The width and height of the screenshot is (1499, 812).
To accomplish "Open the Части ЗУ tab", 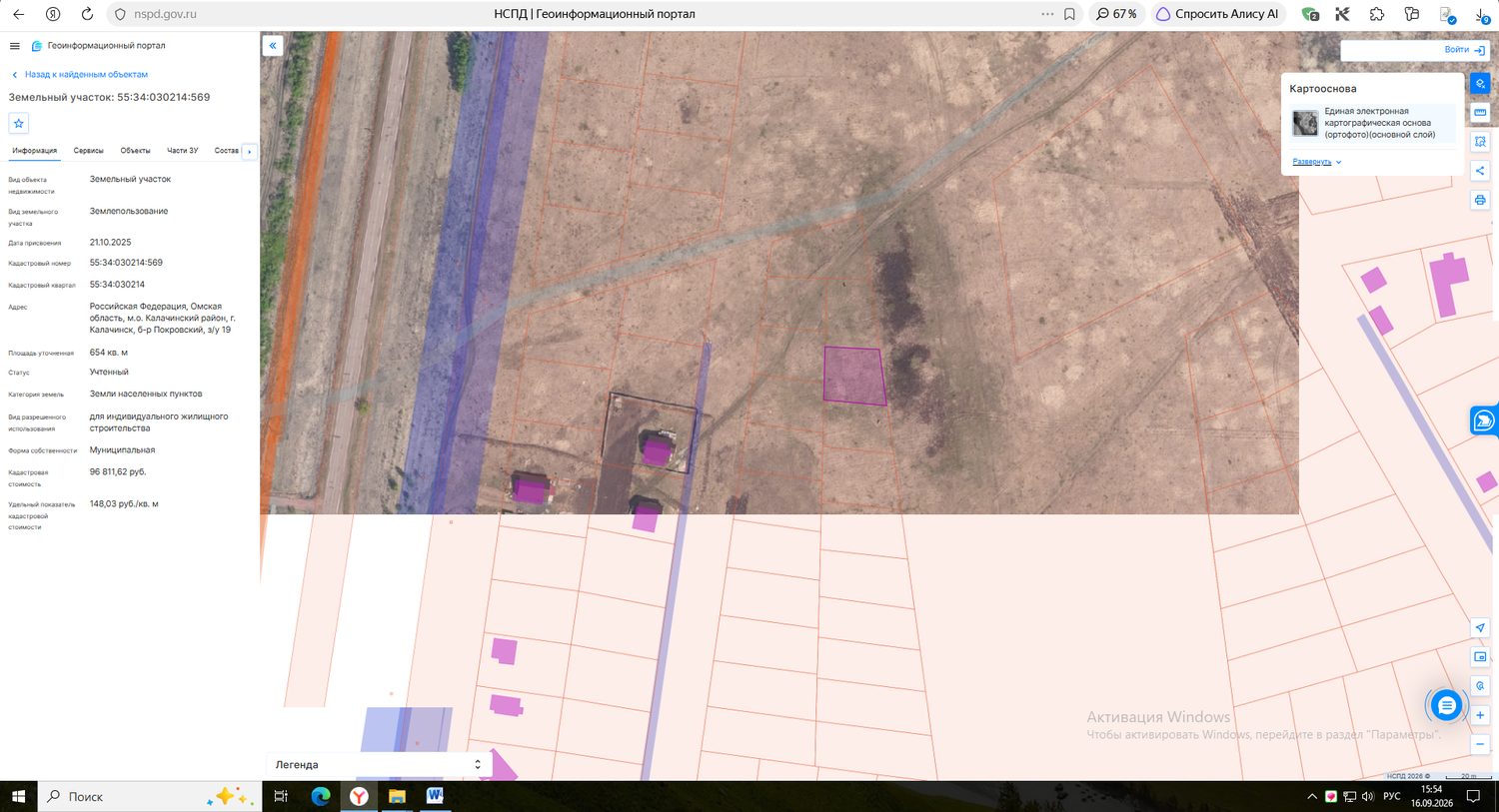I will click(182, 151).
